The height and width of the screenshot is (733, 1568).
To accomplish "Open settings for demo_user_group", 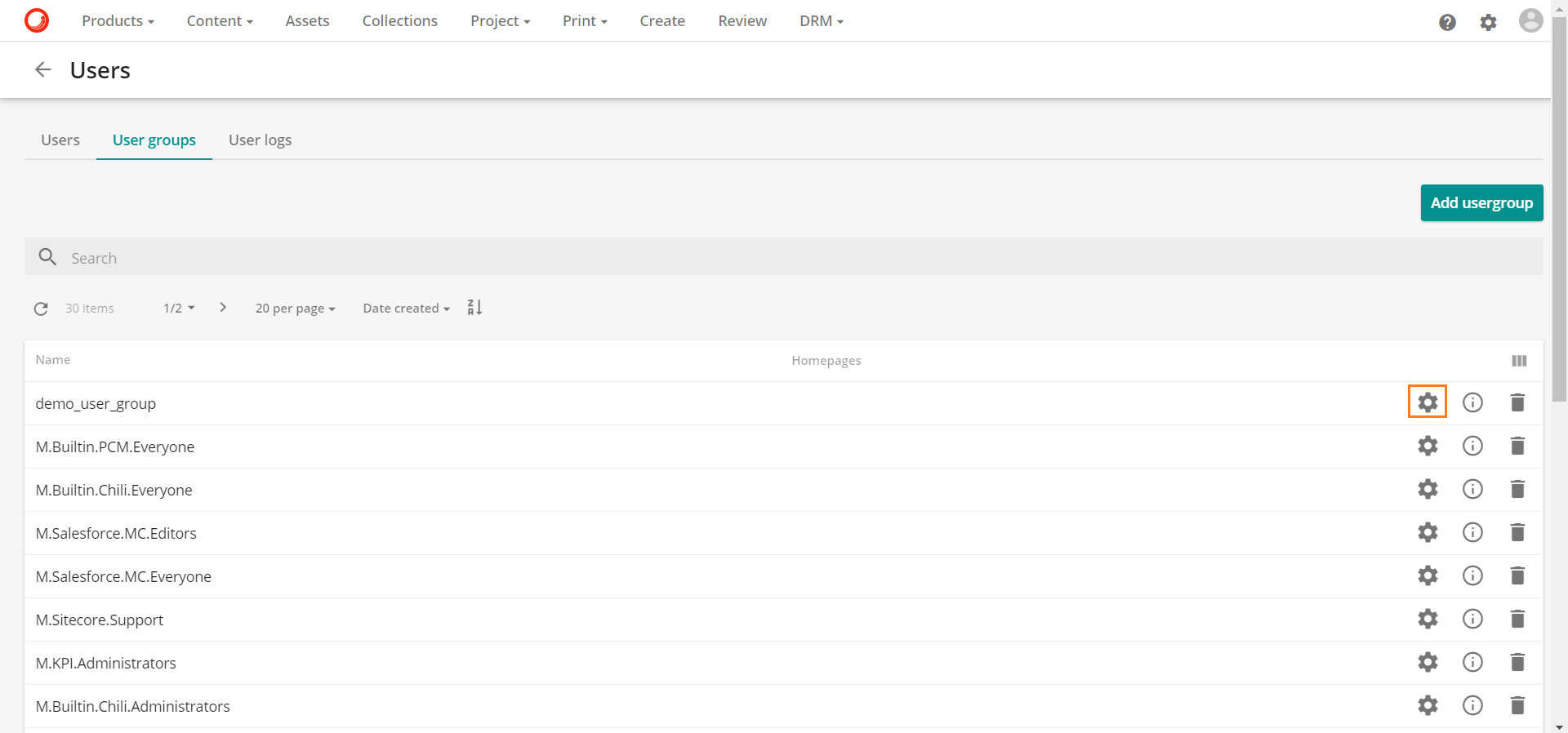I will 1427,402.
